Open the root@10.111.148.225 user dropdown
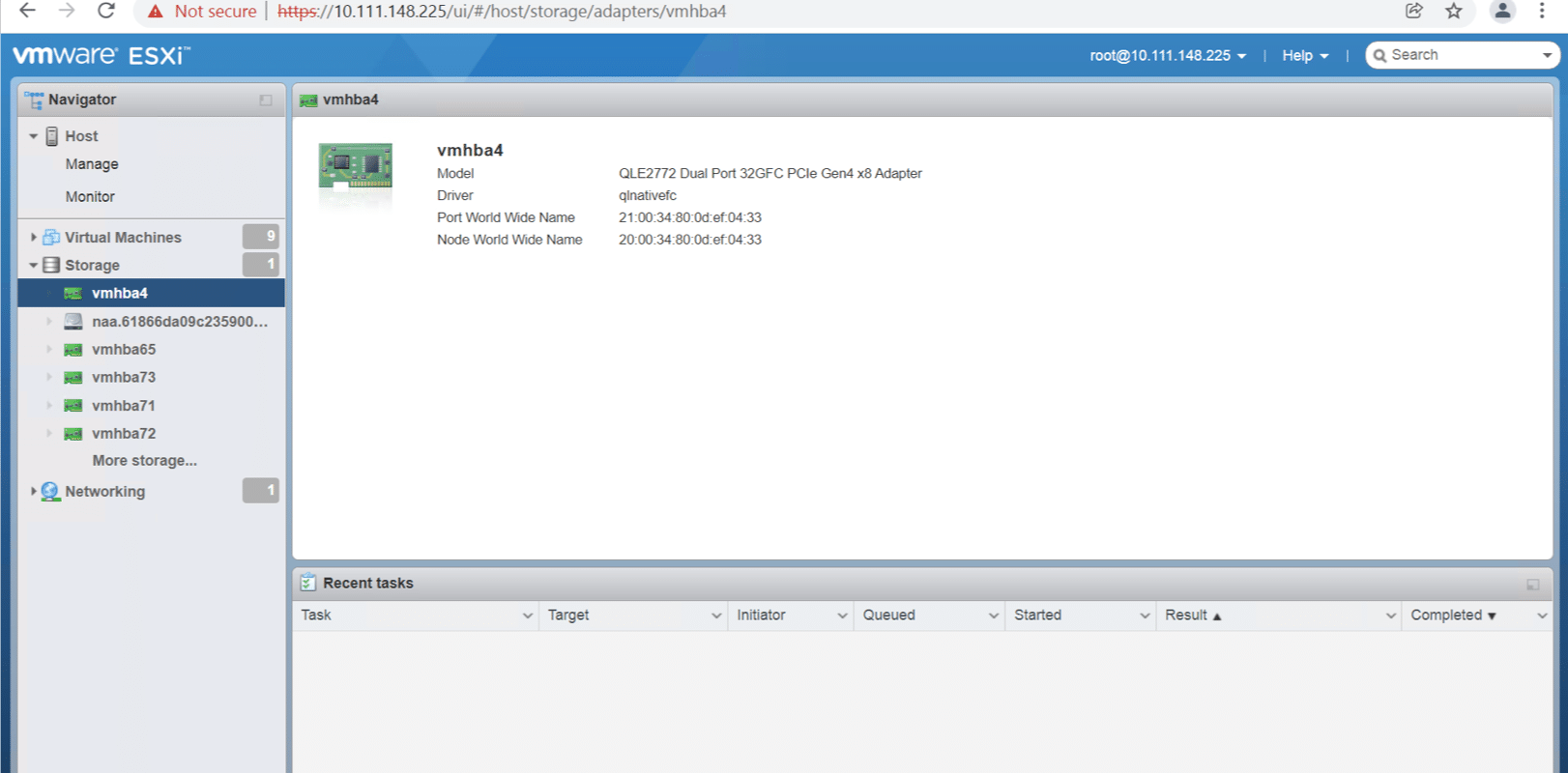The height and width of the screenshot is (773, 1568). tap(1168, 55)
